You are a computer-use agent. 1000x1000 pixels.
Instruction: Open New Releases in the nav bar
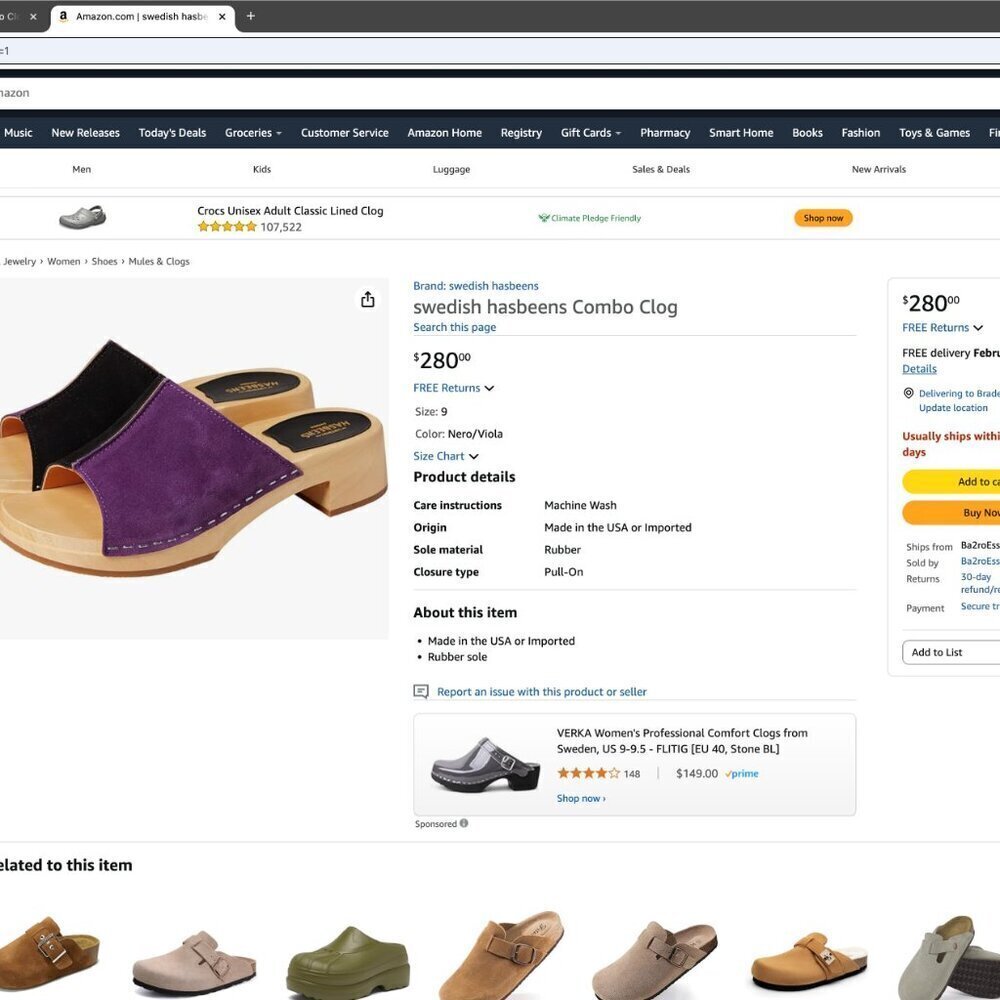(85, 133)
